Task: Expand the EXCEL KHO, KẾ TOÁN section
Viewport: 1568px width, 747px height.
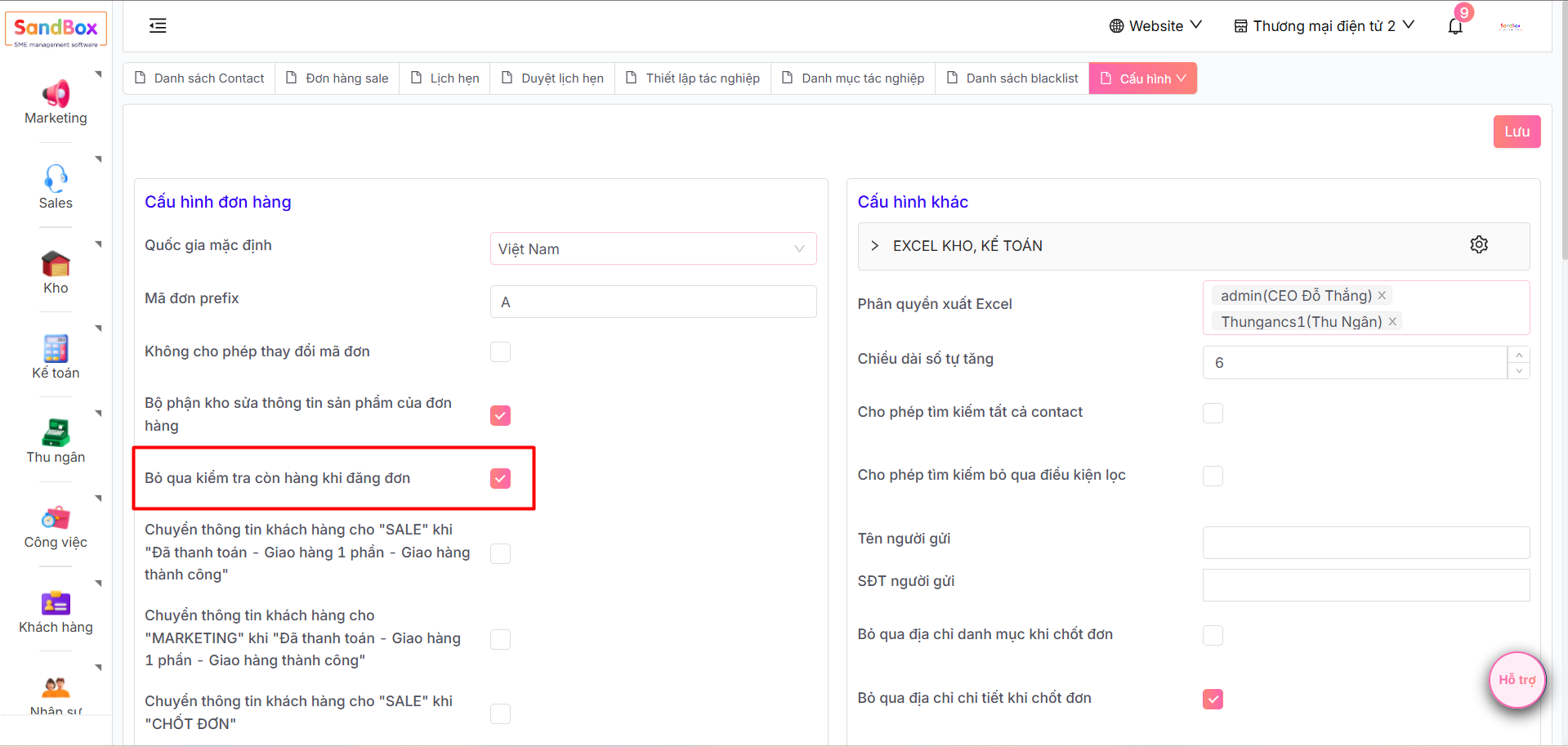Action: [875, 246]
